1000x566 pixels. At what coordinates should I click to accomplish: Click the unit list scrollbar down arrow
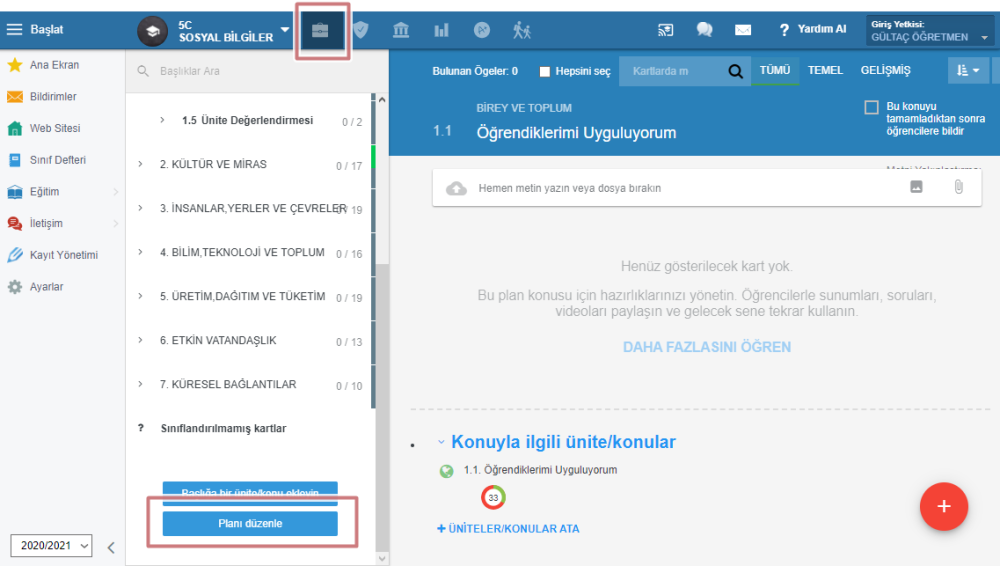382,558
